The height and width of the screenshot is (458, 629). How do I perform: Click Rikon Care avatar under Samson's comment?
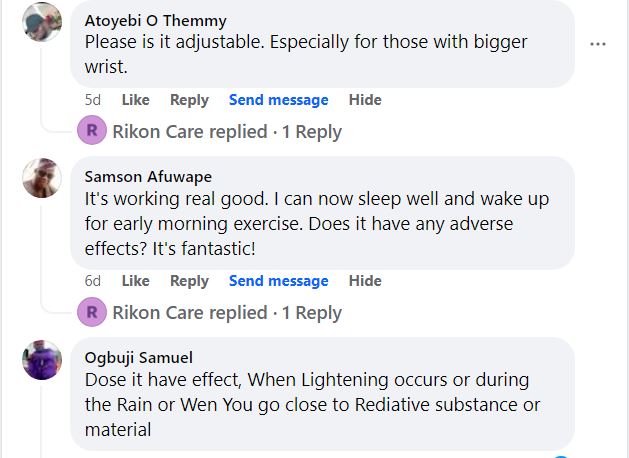pos(92,312)
